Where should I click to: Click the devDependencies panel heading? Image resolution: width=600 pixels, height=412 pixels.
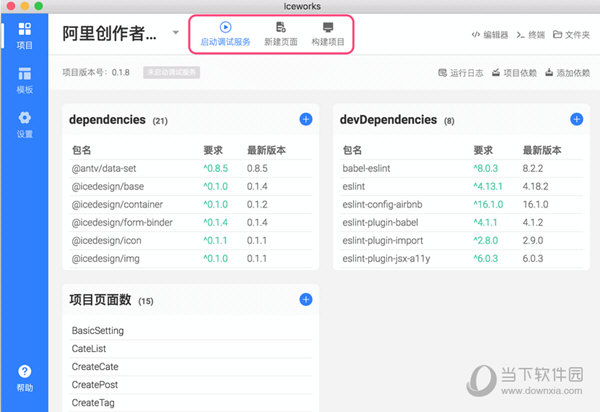388,120
